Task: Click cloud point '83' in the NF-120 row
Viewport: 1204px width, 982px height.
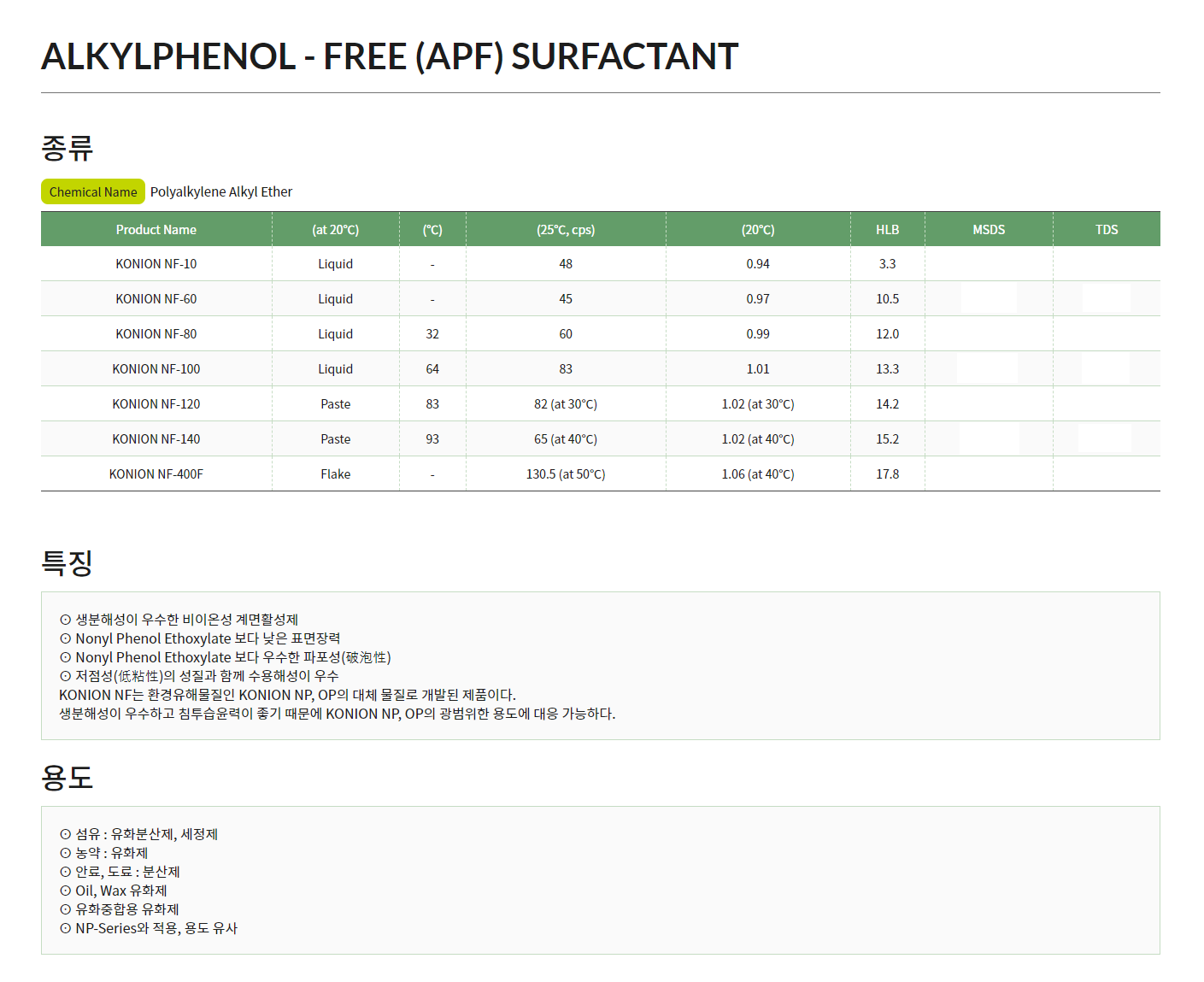Action: click(432, 404)
